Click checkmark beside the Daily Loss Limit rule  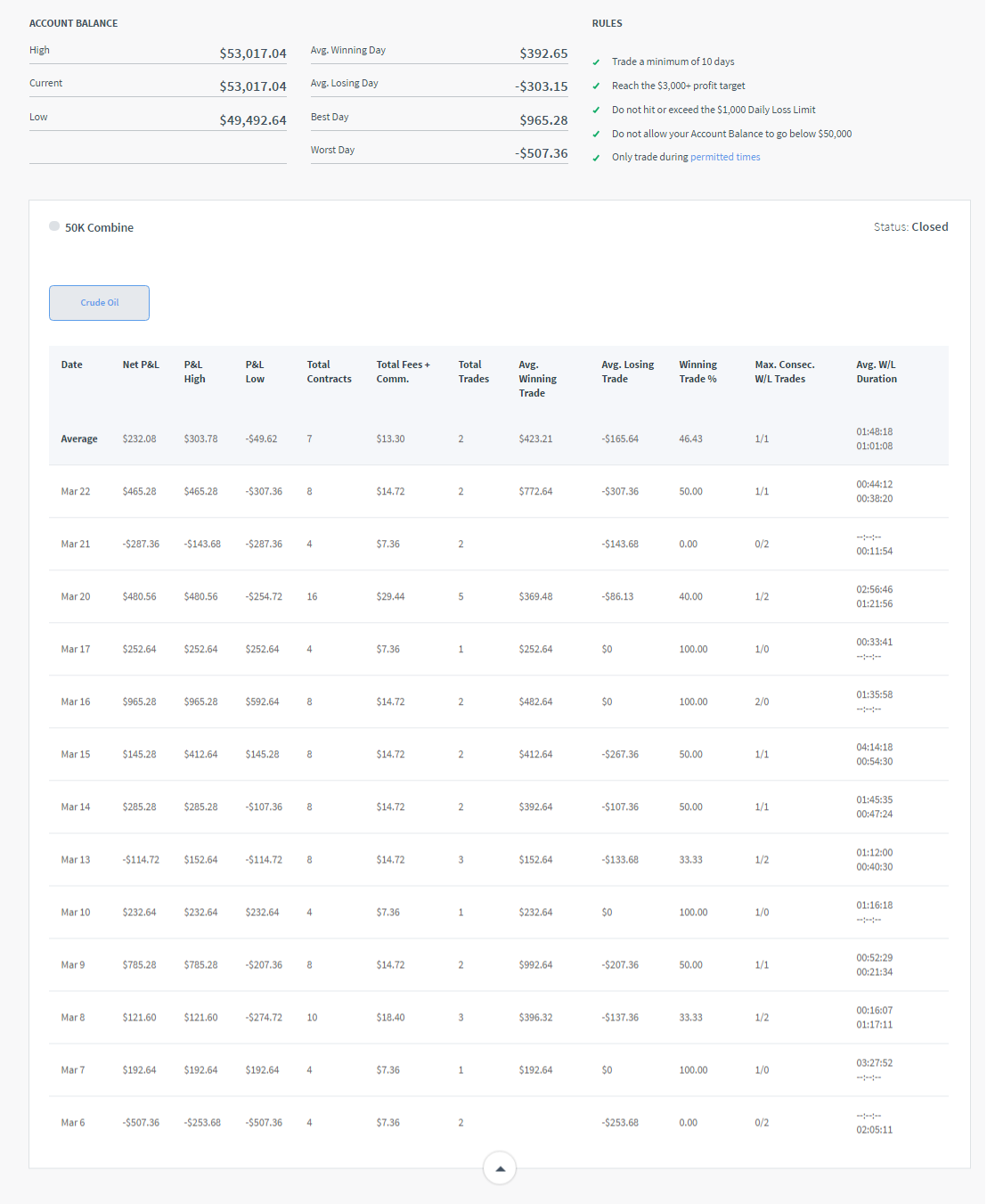coord(596,111)
